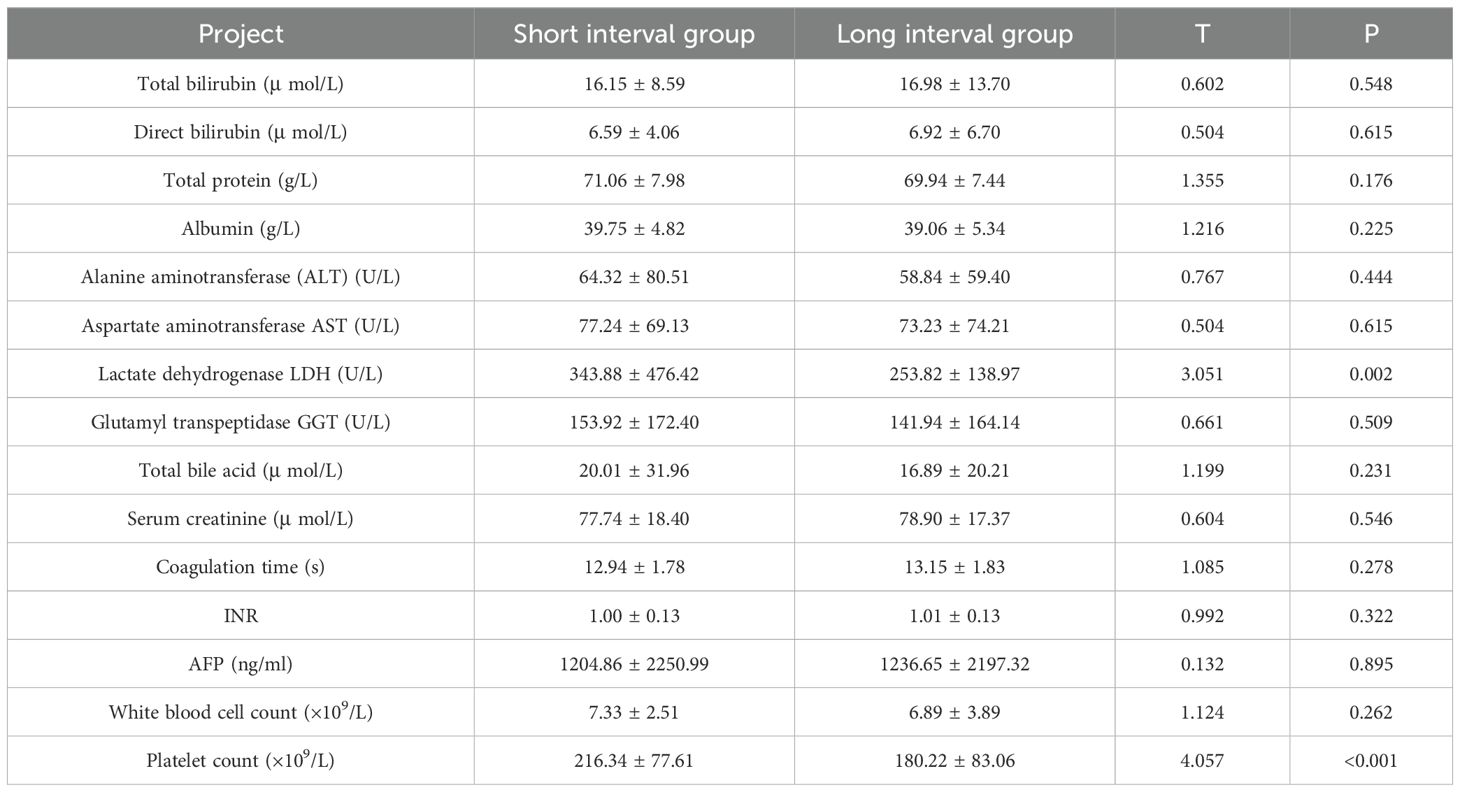Select Lactate dehydrogenase LDH row label
The height and width of the screenshot is (792, 1460).
(x=241, y=374)
